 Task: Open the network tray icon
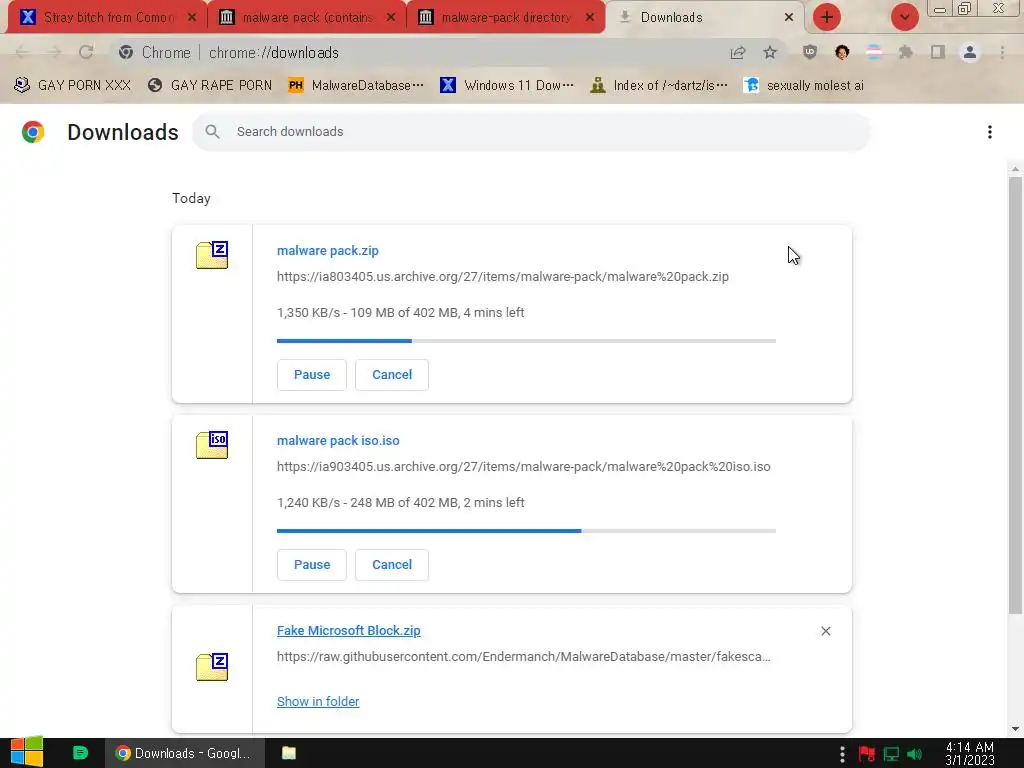tap(891, 754)
